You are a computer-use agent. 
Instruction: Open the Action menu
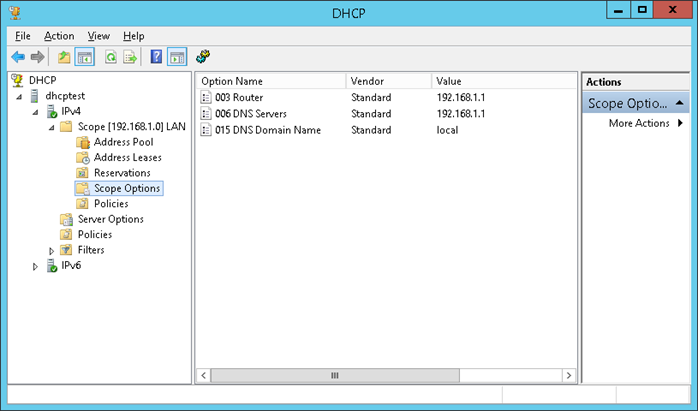click(59, 36)
